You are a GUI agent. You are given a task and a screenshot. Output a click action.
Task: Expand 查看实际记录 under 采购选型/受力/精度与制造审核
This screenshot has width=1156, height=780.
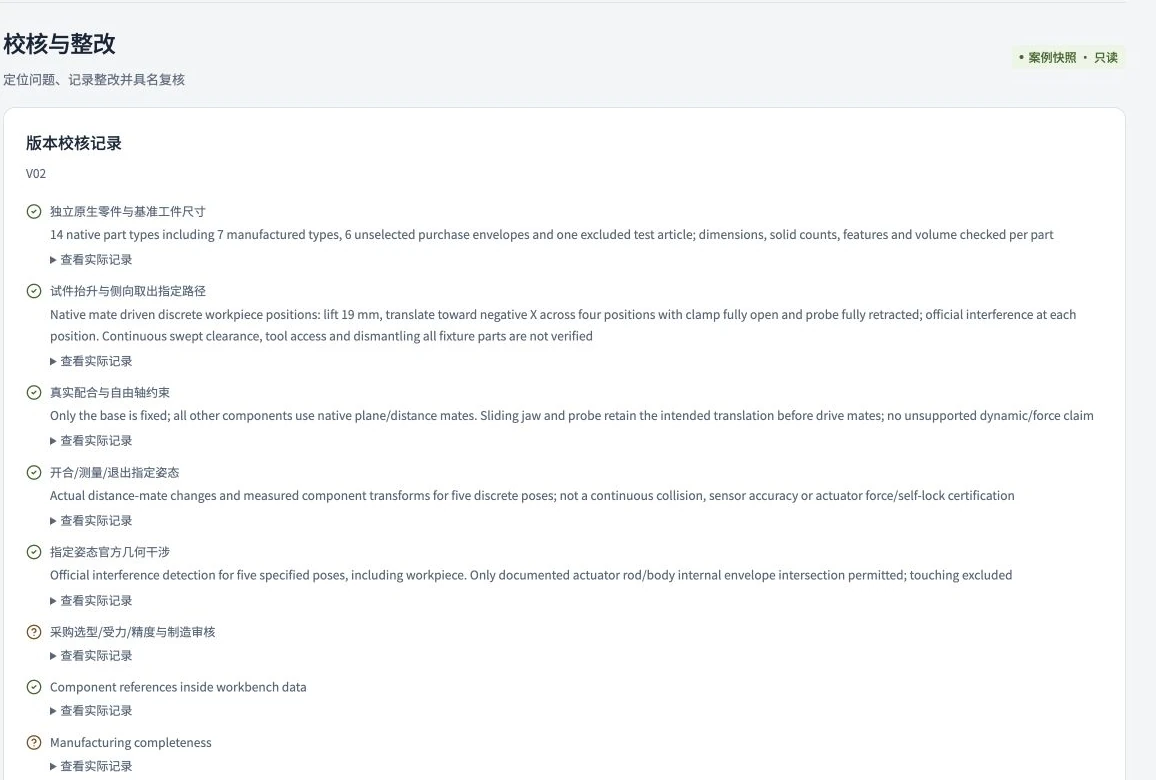click(x=91, y=655)
